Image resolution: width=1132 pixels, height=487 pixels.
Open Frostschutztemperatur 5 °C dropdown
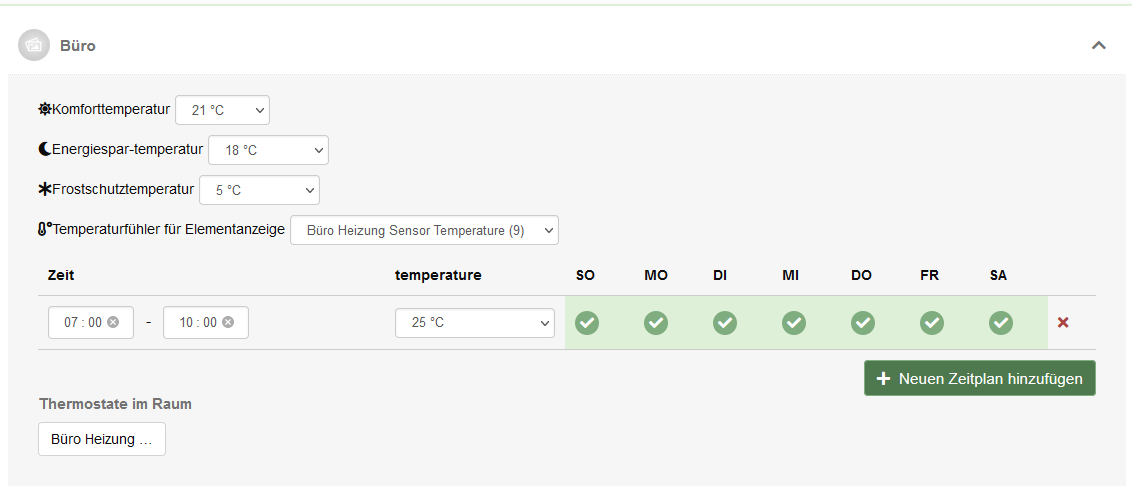[259, 189]
